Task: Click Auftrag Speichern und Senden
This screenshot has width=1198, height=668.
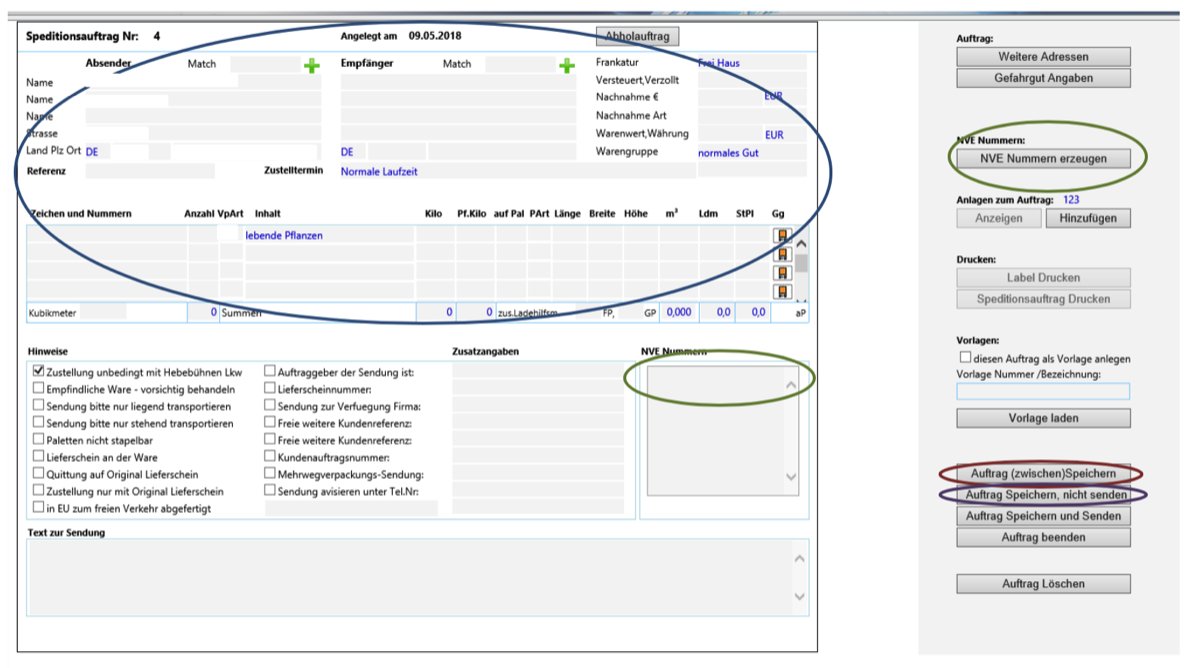Action: point(1043,516)
